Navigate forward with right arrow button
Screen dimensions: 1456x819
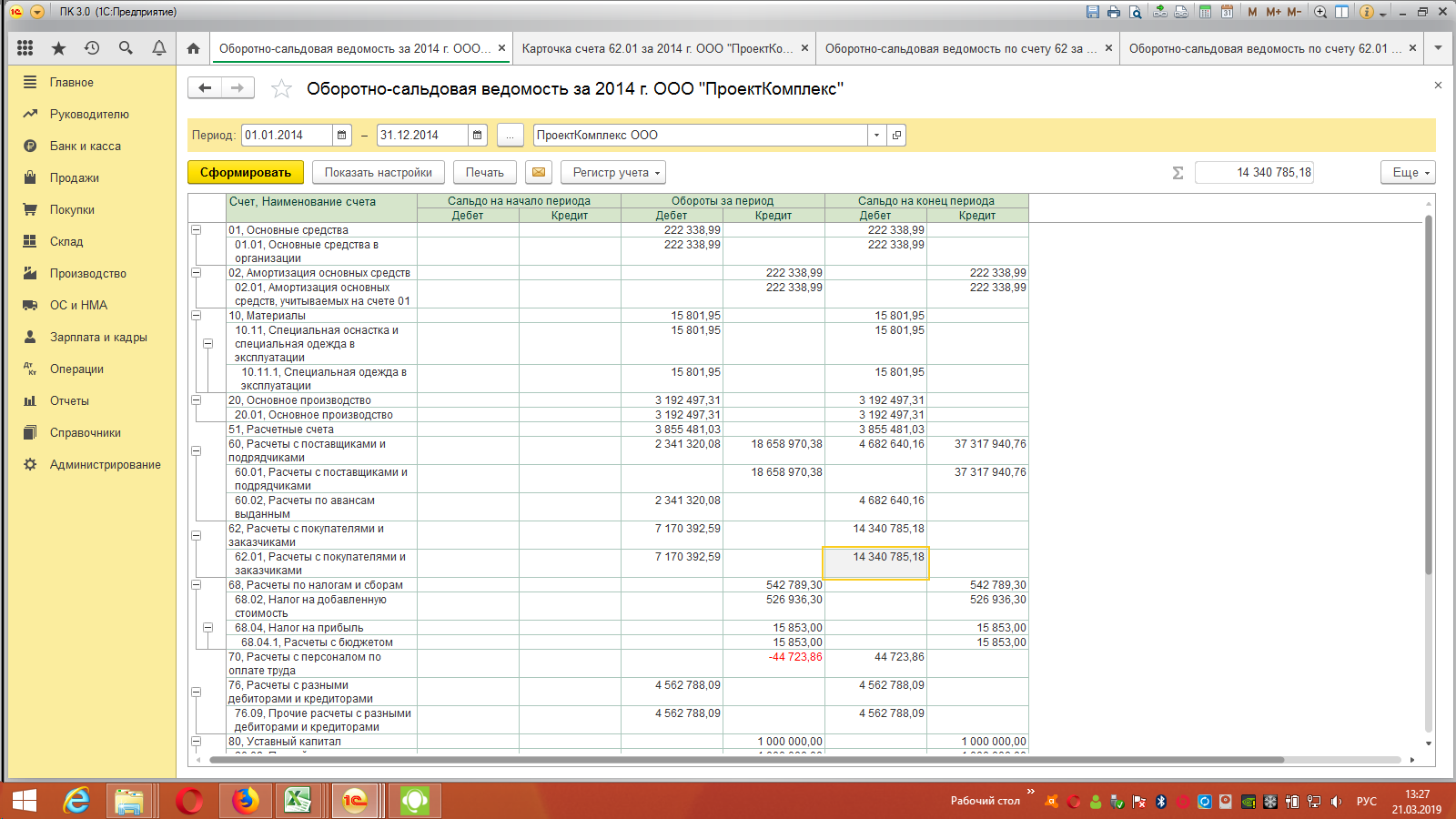pos(238,87)
